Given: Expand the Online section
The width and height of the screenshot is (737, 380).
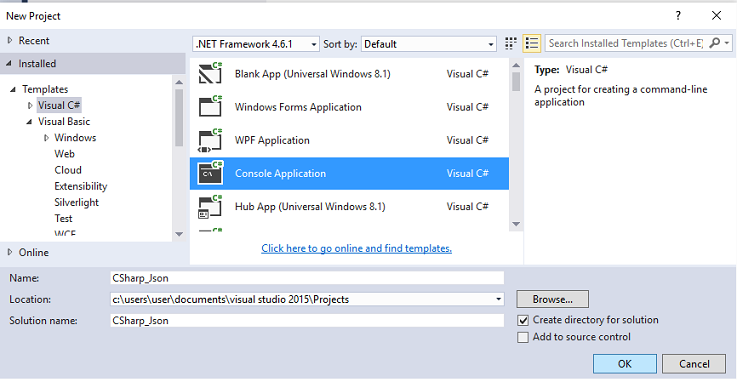Looking at the screenshot, I should coord(10,252).
